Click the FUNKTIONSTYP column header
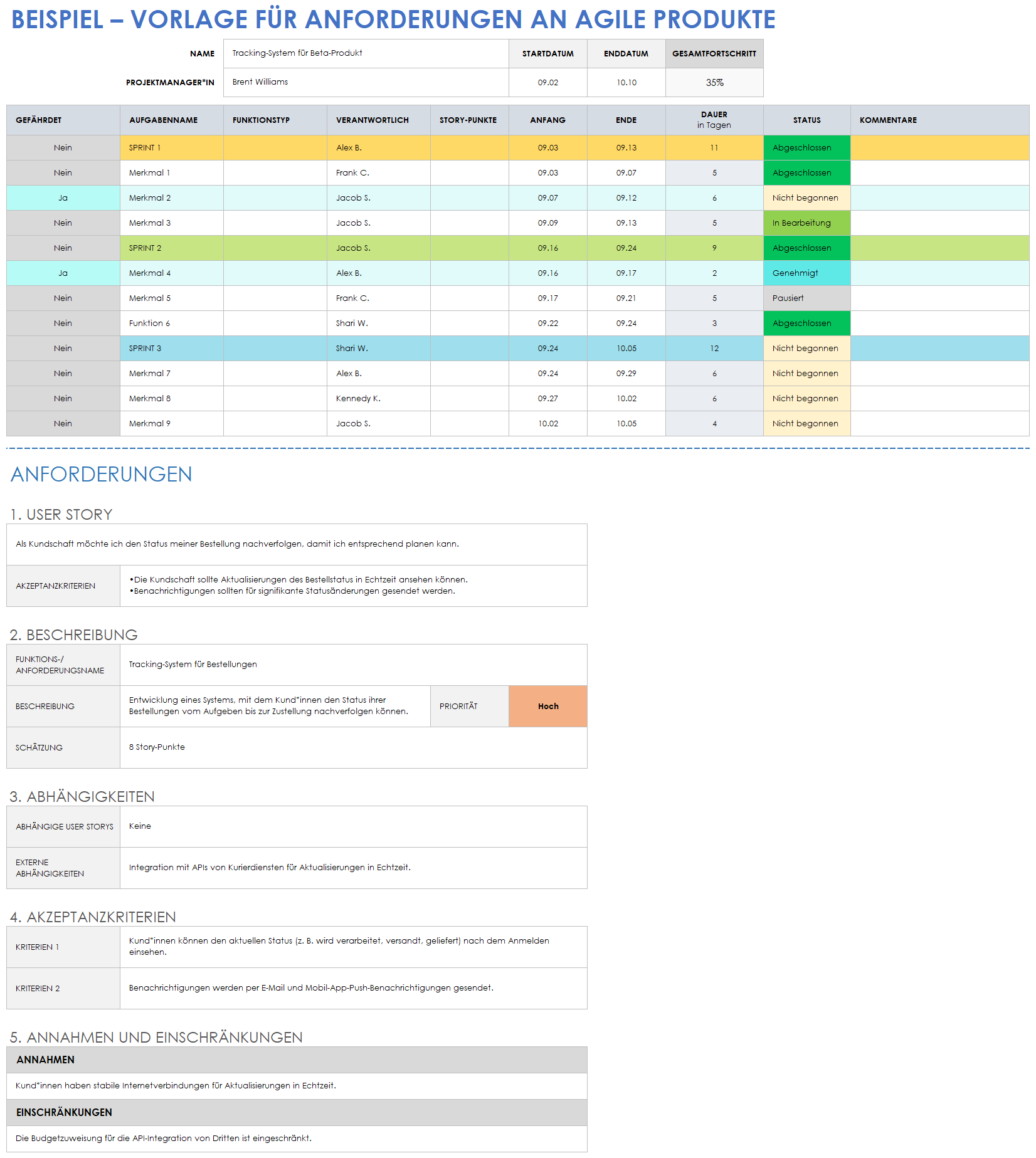 point(275,120)
